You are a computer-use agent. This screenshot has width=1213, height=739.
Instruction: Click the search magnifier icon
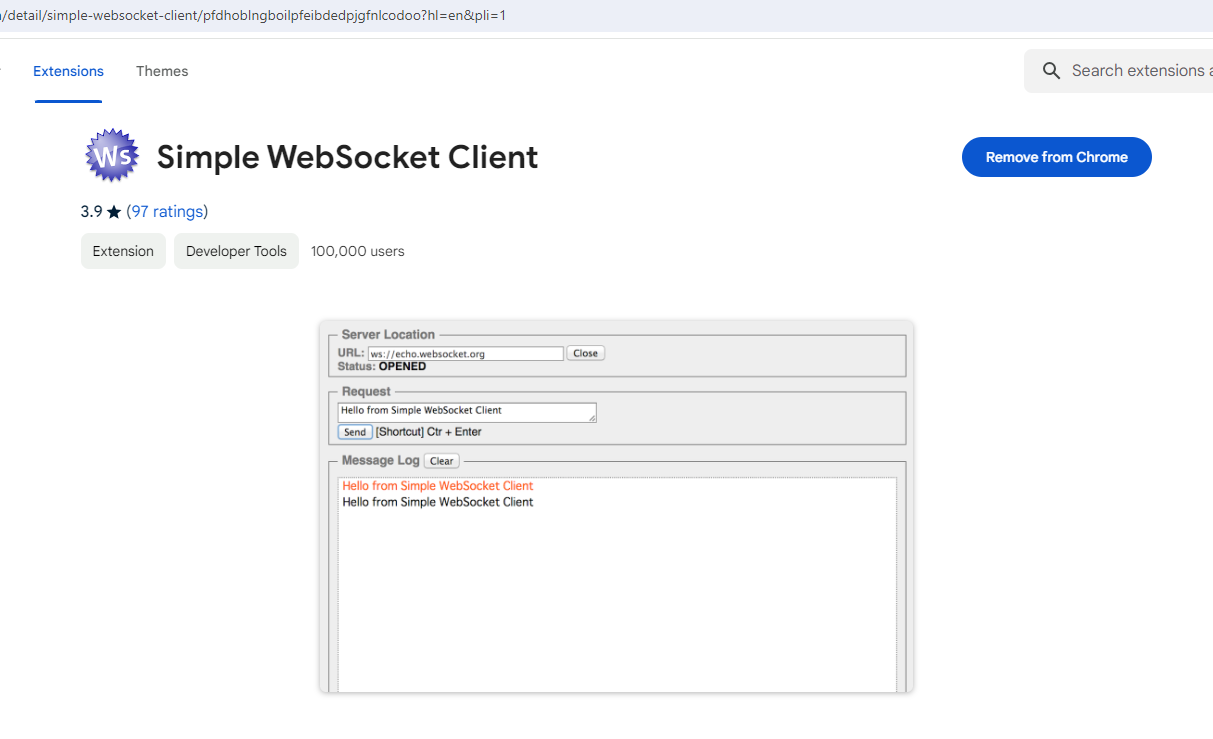coord(1051,71)
